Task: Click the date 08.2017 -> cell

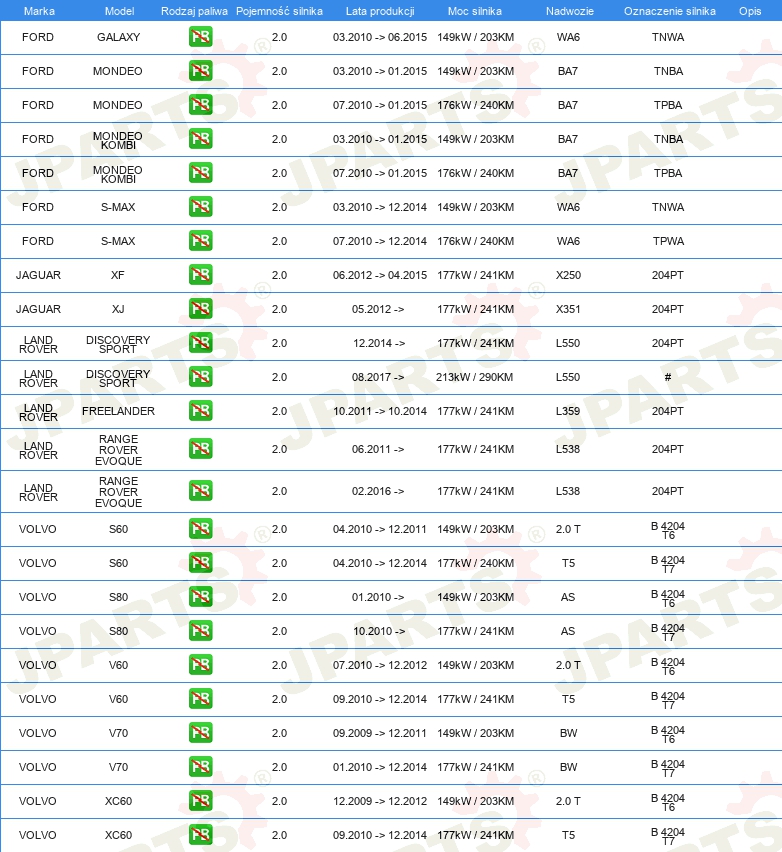Action: pos(378,377)
